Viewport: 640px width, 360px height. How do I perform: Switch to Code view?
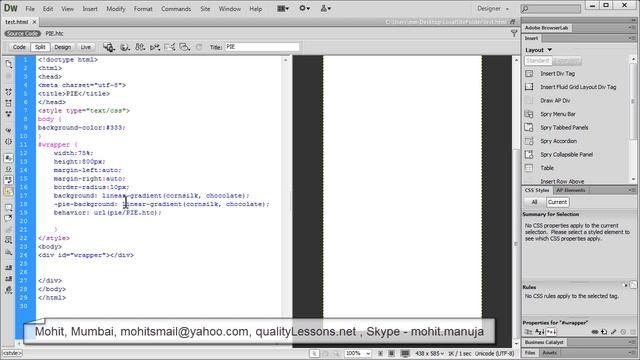pos(19,47)
